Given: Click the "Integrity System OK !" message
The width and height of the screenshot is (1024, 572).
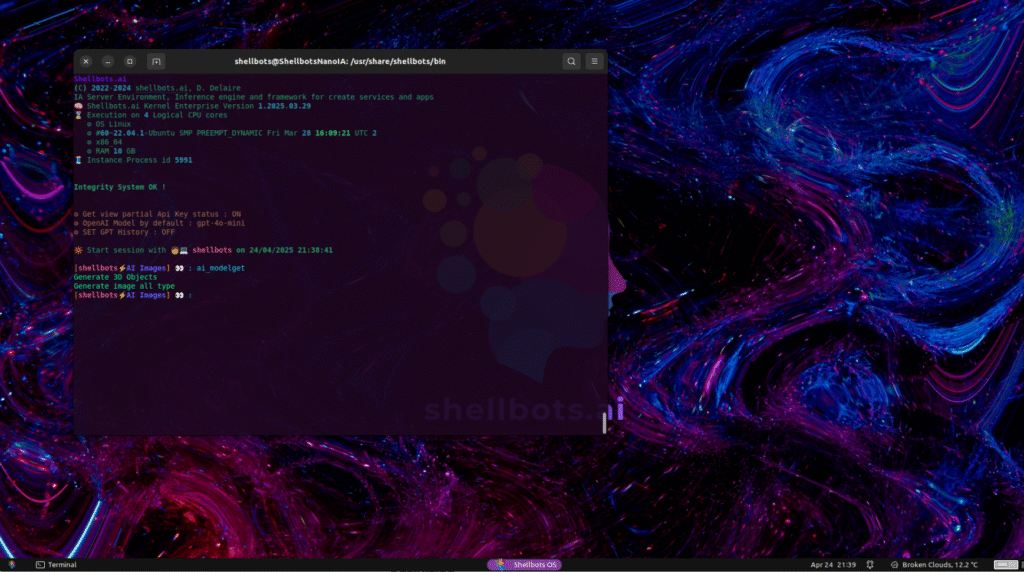Looking at the screenshot, I should coord(120,187).
